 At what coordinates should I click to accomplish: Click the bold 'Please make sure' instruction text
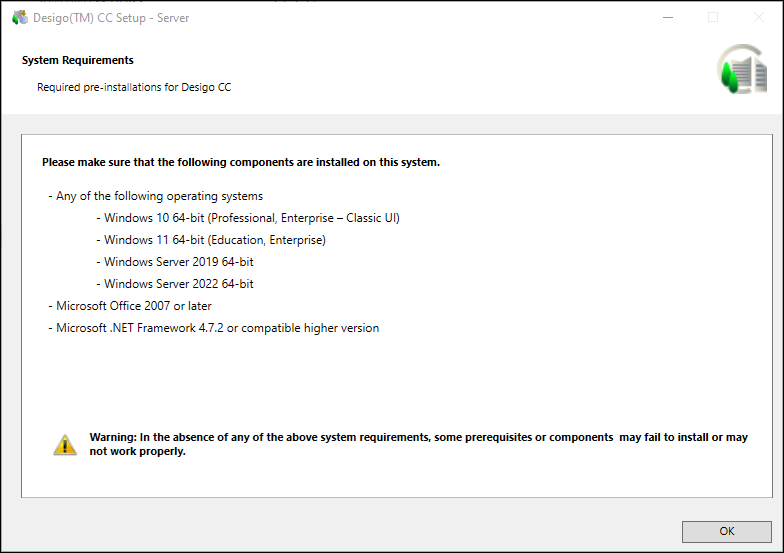[240, 162]
